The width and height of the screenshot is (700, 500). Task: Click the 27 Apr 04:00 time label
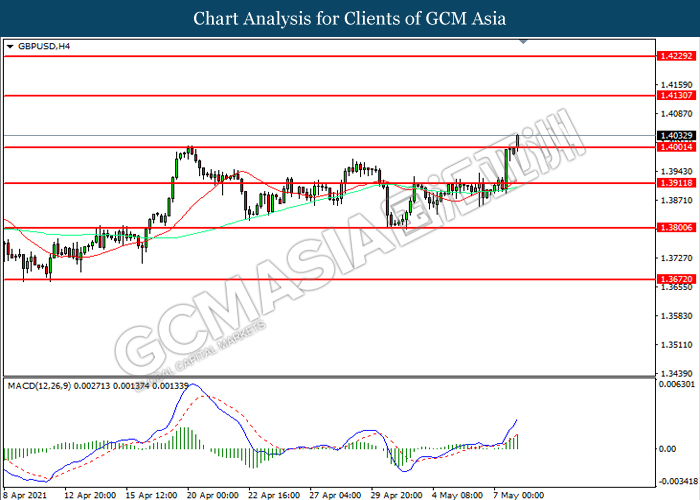coord(335,495)
